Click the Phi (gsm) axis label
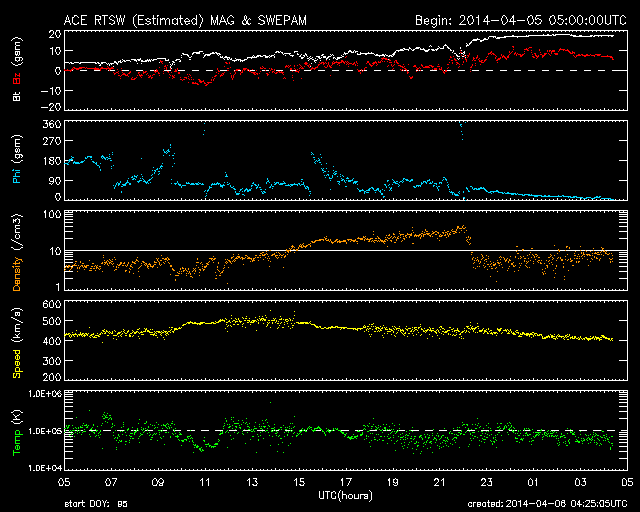 click(16, 160)
